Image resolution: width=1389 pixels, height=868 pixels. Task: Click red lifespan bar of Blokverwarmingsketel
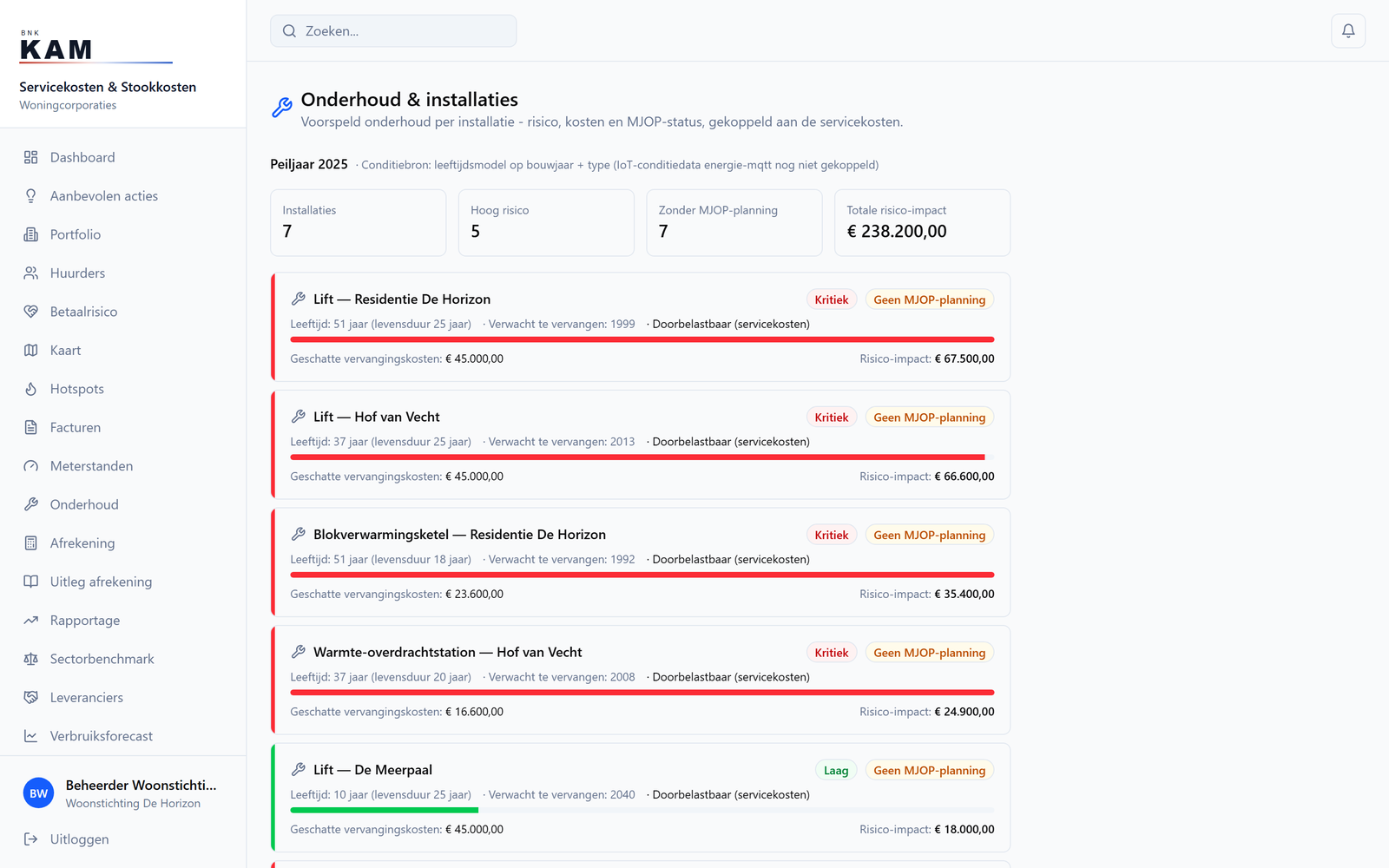pyautogui.click(x=642, y=575)
